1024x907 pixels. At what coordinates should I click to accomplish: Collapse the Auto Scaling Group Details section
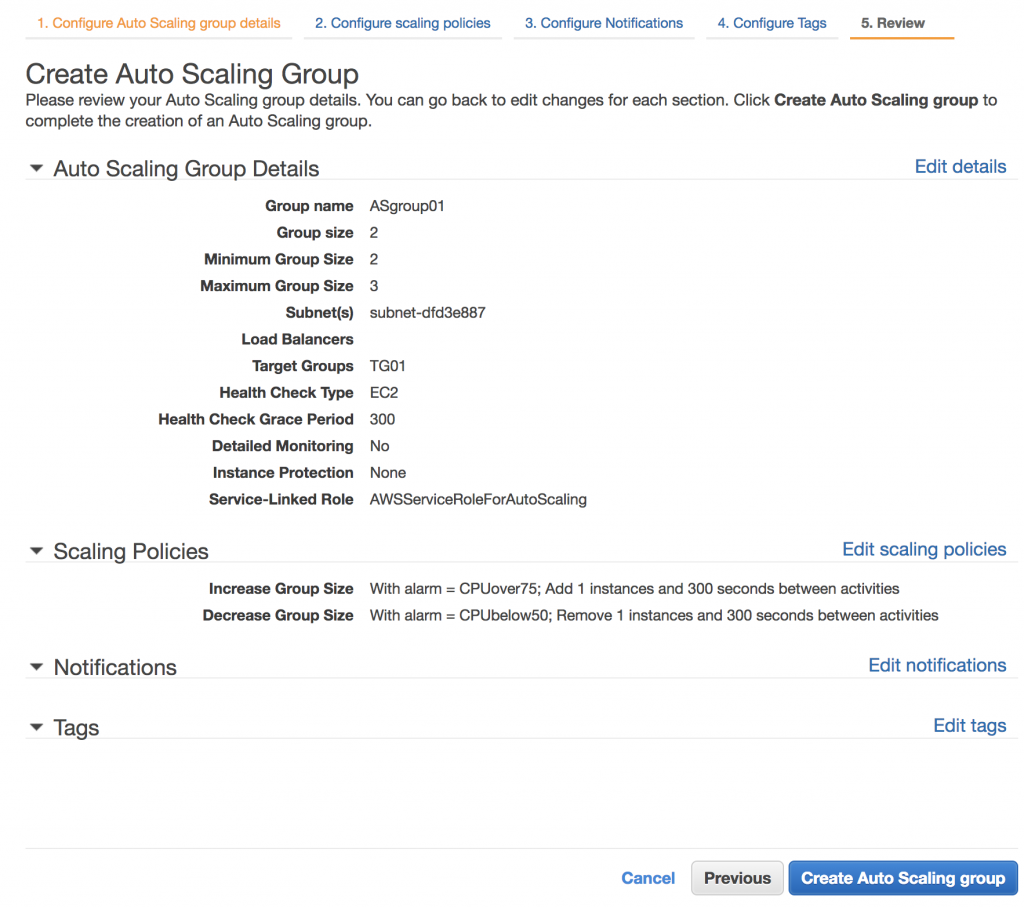[x=36, y=168]
